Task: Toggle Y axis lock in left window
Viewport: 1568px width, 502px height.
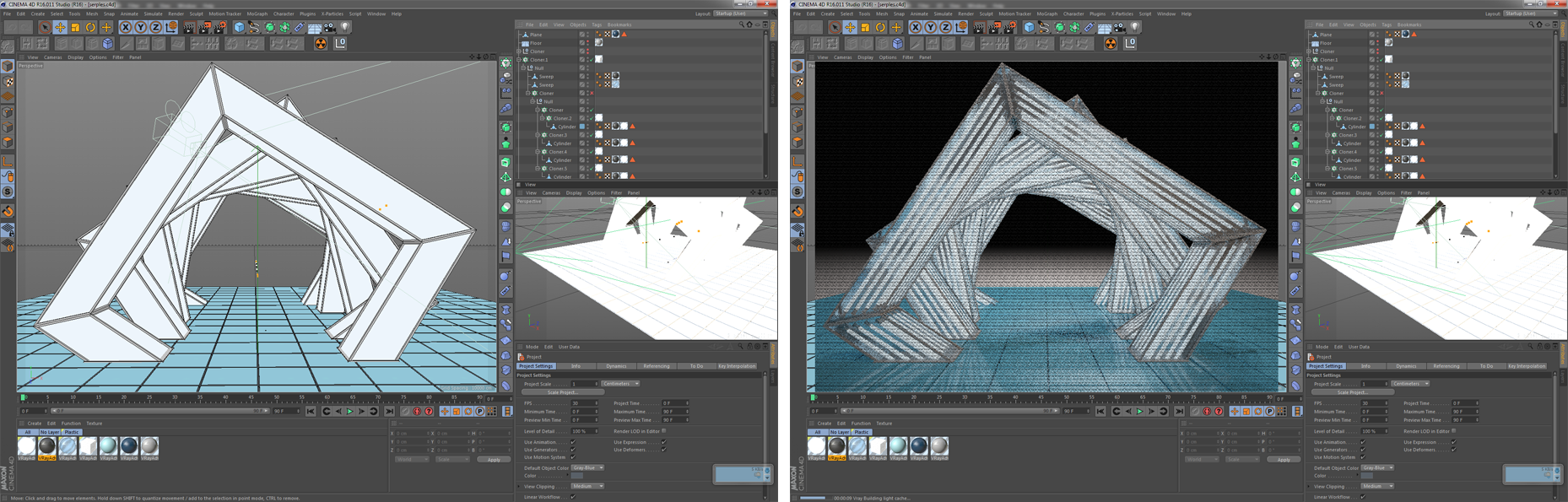Action: [x=140, y=27]
